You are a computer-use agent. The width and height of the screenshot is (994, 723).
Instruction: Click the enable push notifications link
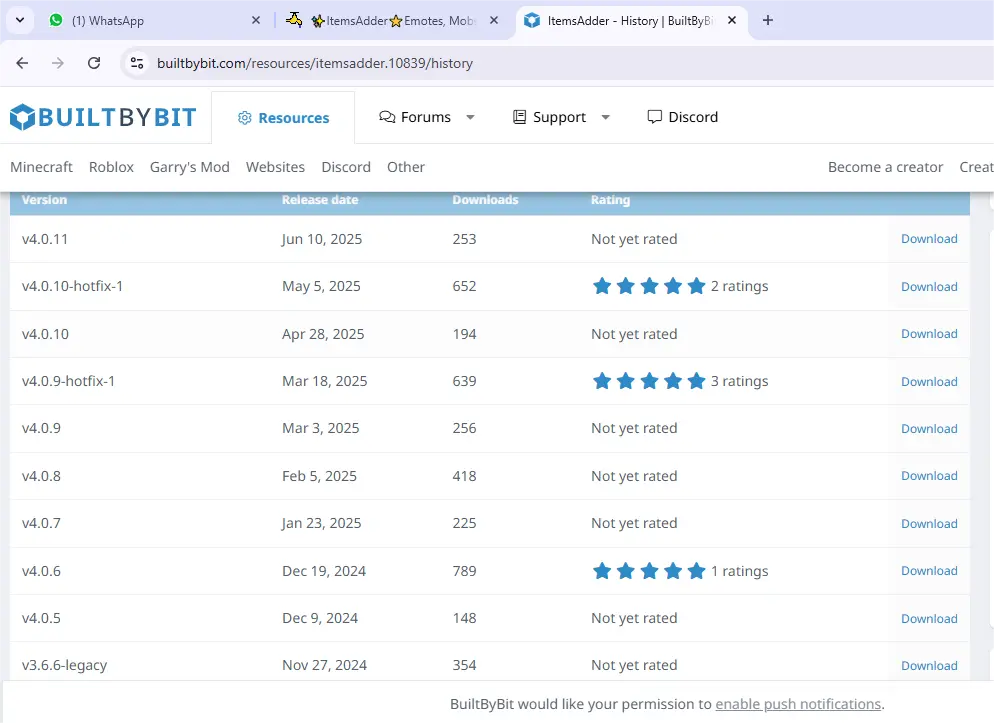coord(798,704)
